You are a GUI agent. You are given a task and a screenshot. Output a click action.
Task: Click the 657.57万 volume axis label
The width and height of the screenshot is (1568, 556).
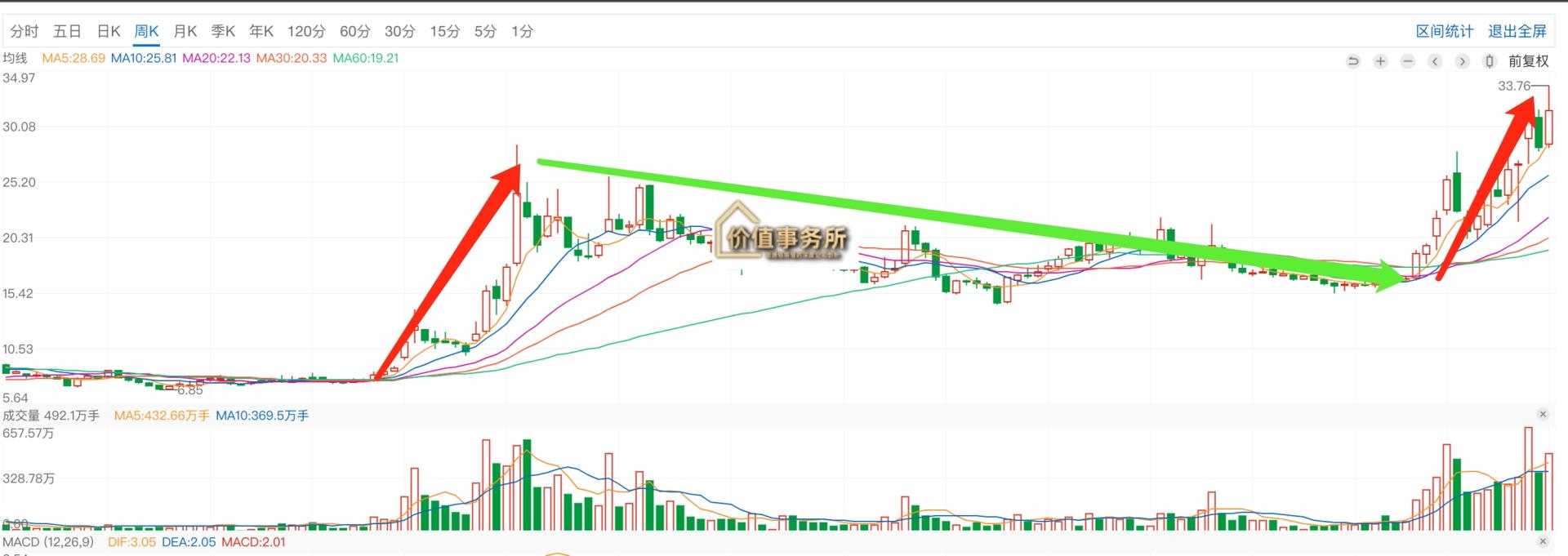click(29, 434)
